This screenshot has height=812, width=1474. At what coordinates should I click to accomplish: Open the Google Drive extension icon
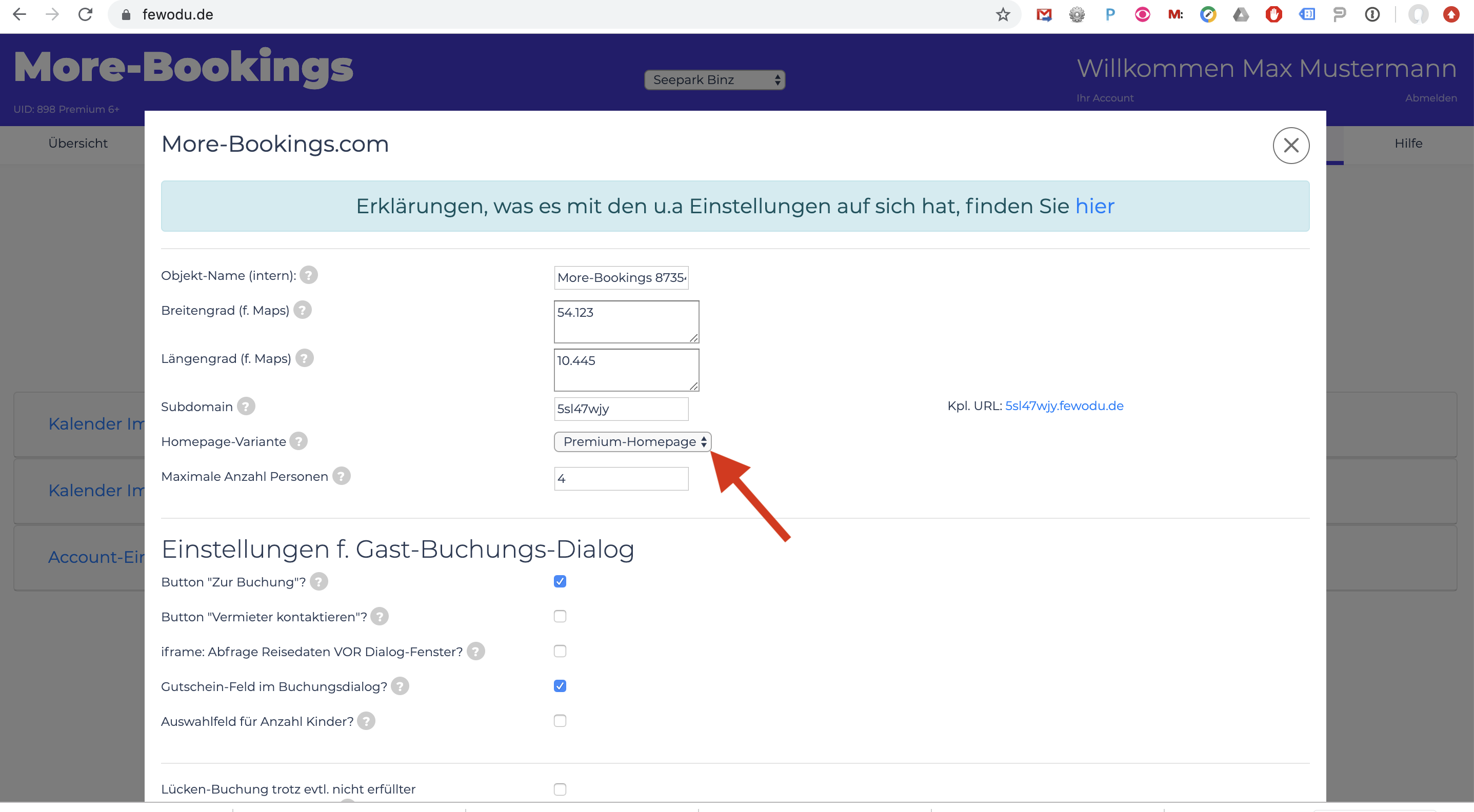(1241, 14)
